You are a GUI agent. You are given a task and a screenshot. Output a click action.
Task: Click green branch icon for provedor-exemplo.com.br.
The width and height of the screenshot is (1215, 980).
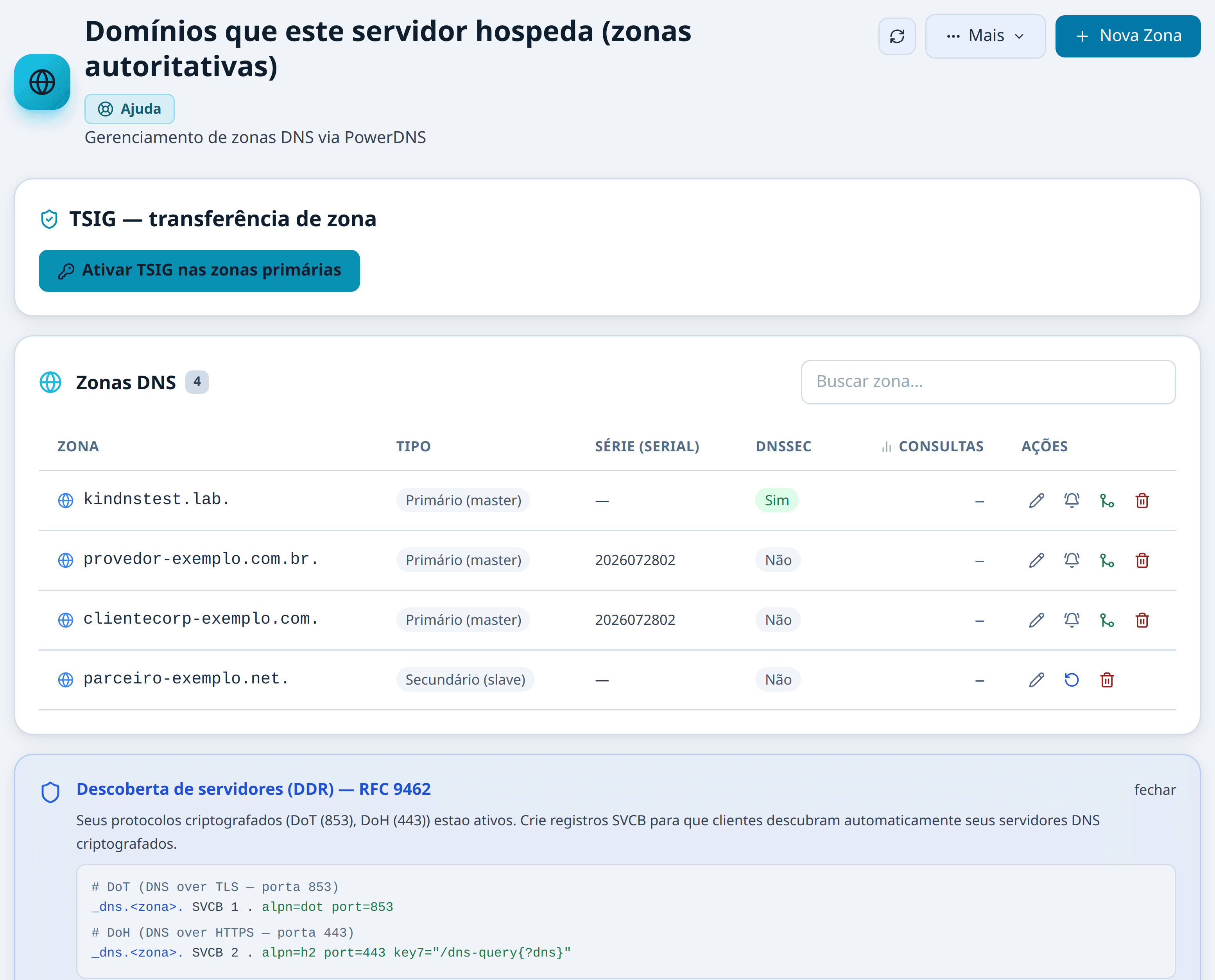[x=1107, y=561]
